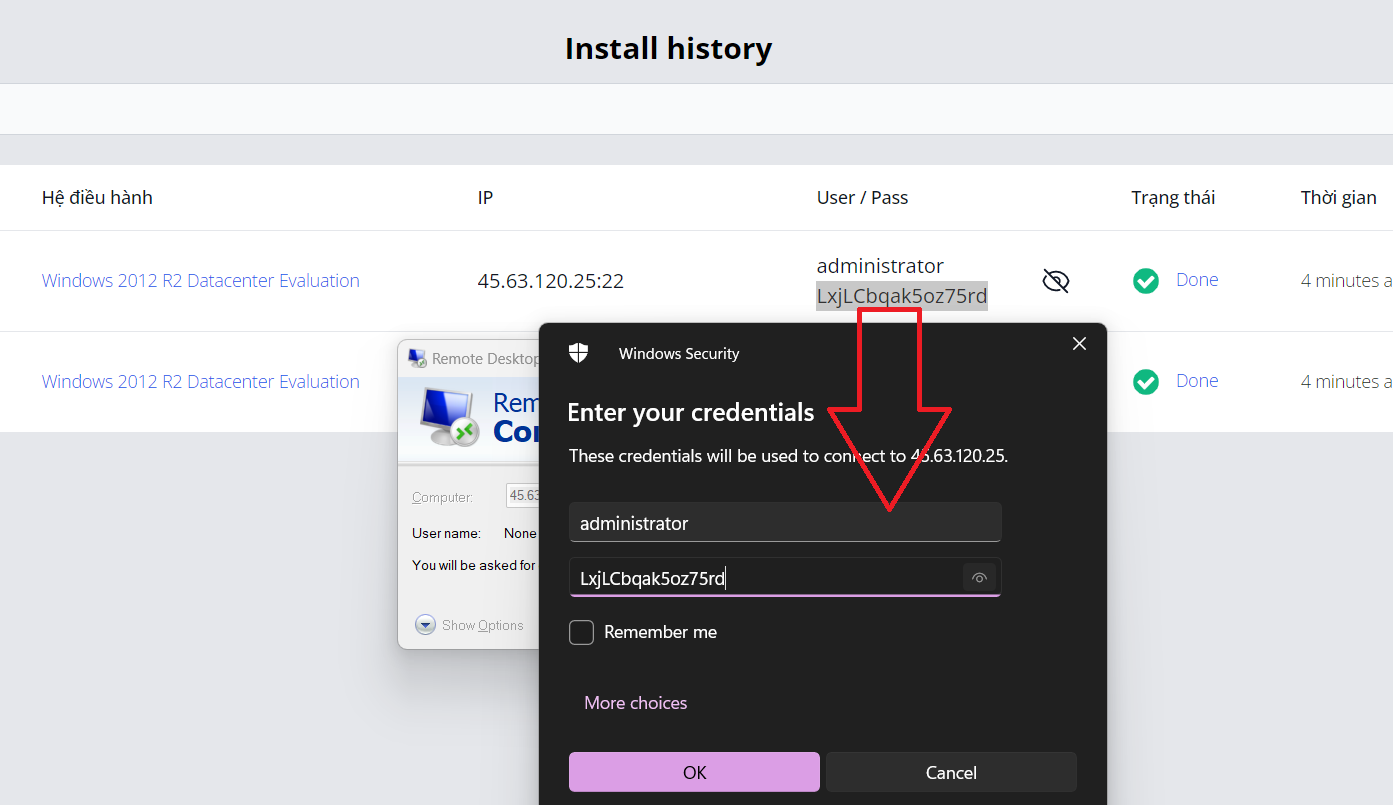1393x805 pixels.
Task: Check the Remember me checkbox
Action: click(x=581, y=632)
